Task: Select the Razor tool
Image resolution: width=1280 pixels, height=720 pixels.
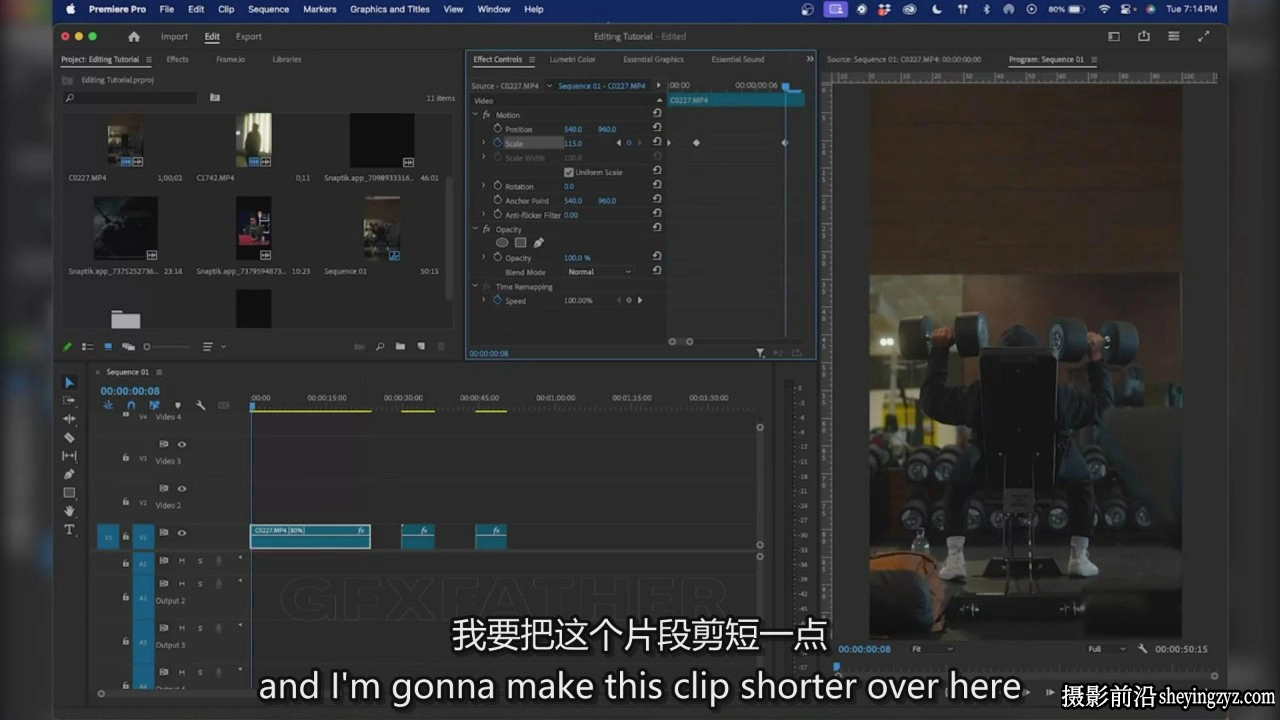Action: 69,437
